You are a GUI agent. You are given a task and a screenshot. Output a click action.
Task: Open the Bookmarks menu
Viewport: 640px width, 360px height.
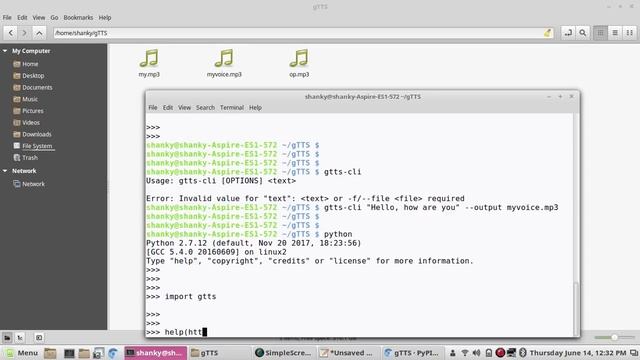coord(78,18)
